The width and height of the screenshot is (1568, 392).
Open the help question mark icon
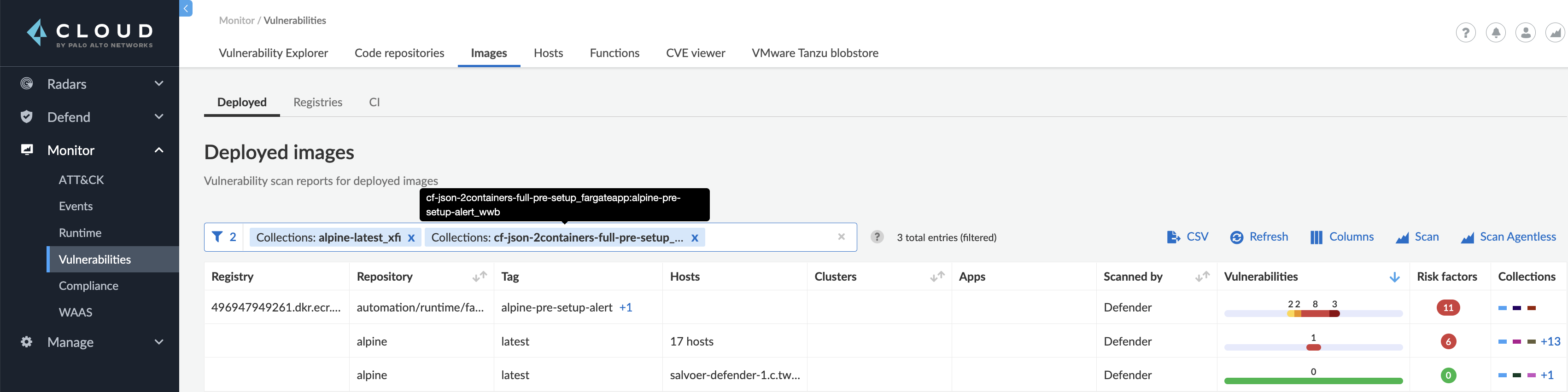1466,32
